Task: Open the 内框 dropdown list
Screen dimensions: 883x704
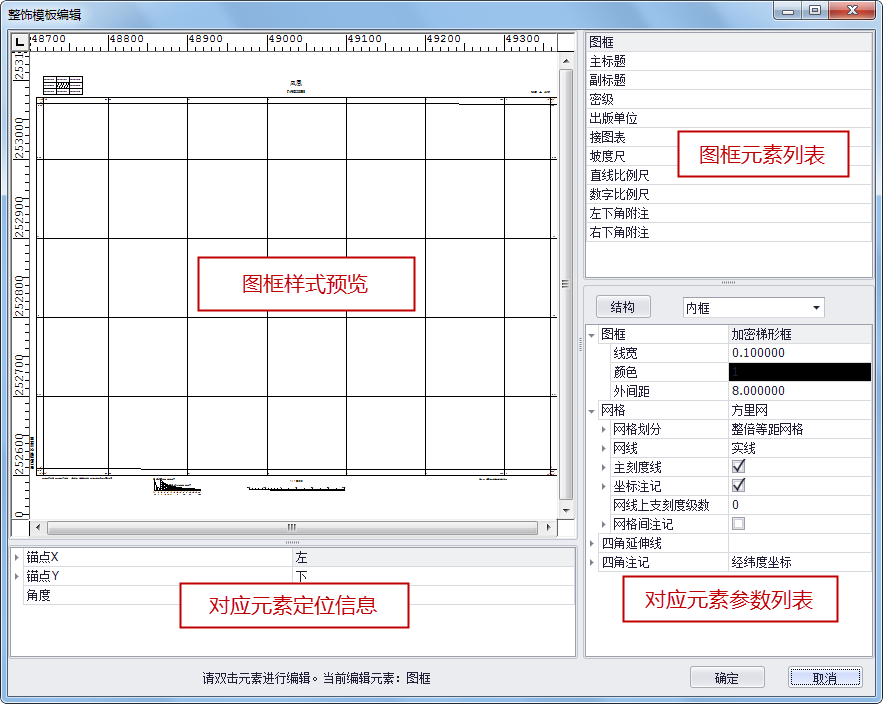Action: (816, 308)
